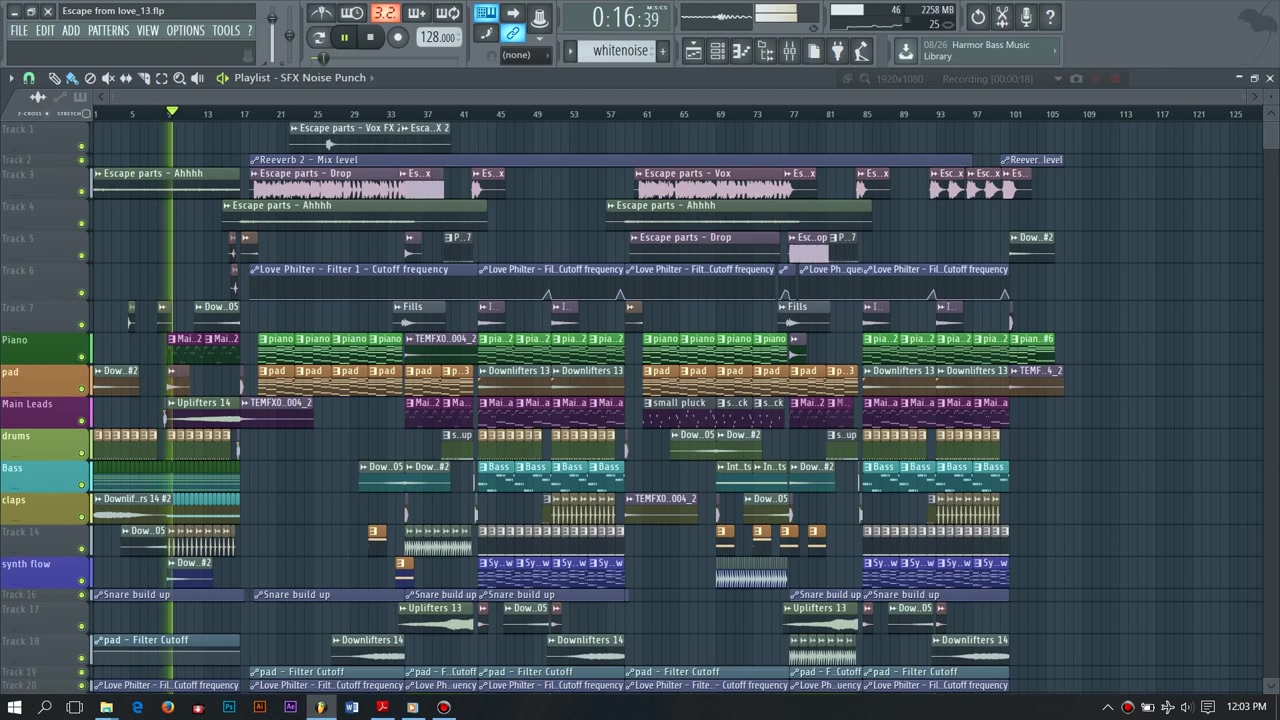Toggle the multilink to controllers button
The width and height of the screenshot is (1280, 720).
point(512,34)
